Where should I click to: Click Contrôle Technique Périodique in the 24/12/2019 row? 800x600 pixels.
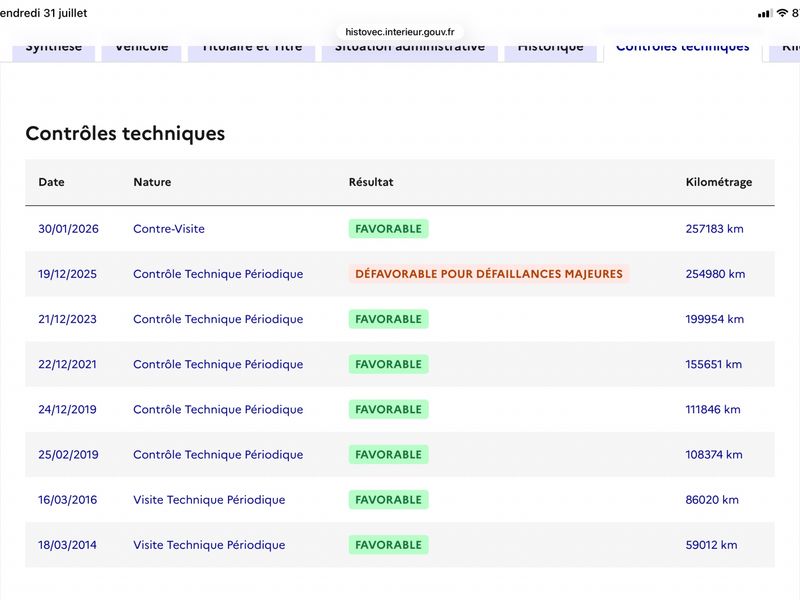[x=218, y=409]
